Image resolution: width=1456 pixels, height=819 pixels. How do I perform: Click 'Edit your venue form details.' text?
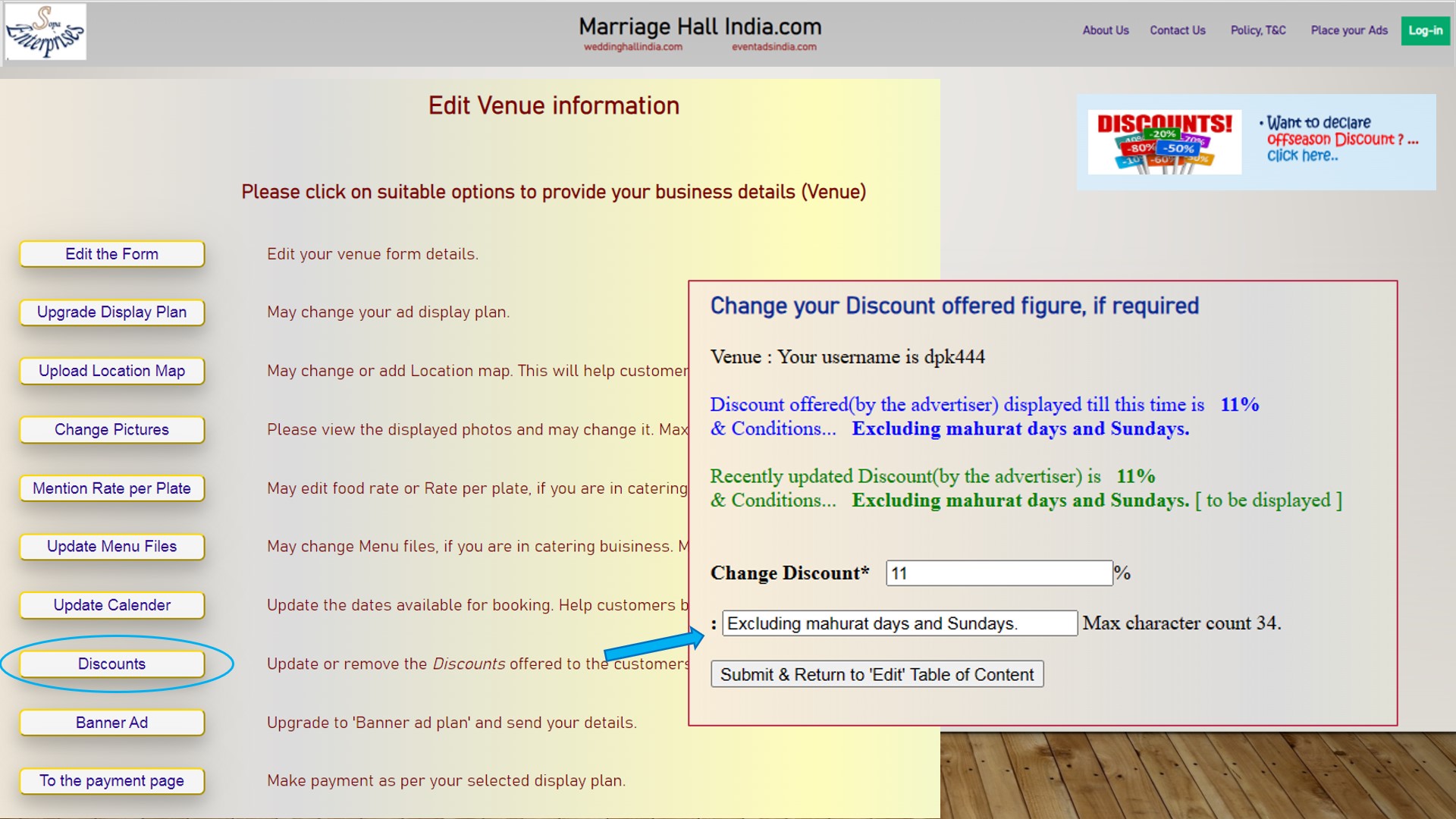(x=372, y=254)
